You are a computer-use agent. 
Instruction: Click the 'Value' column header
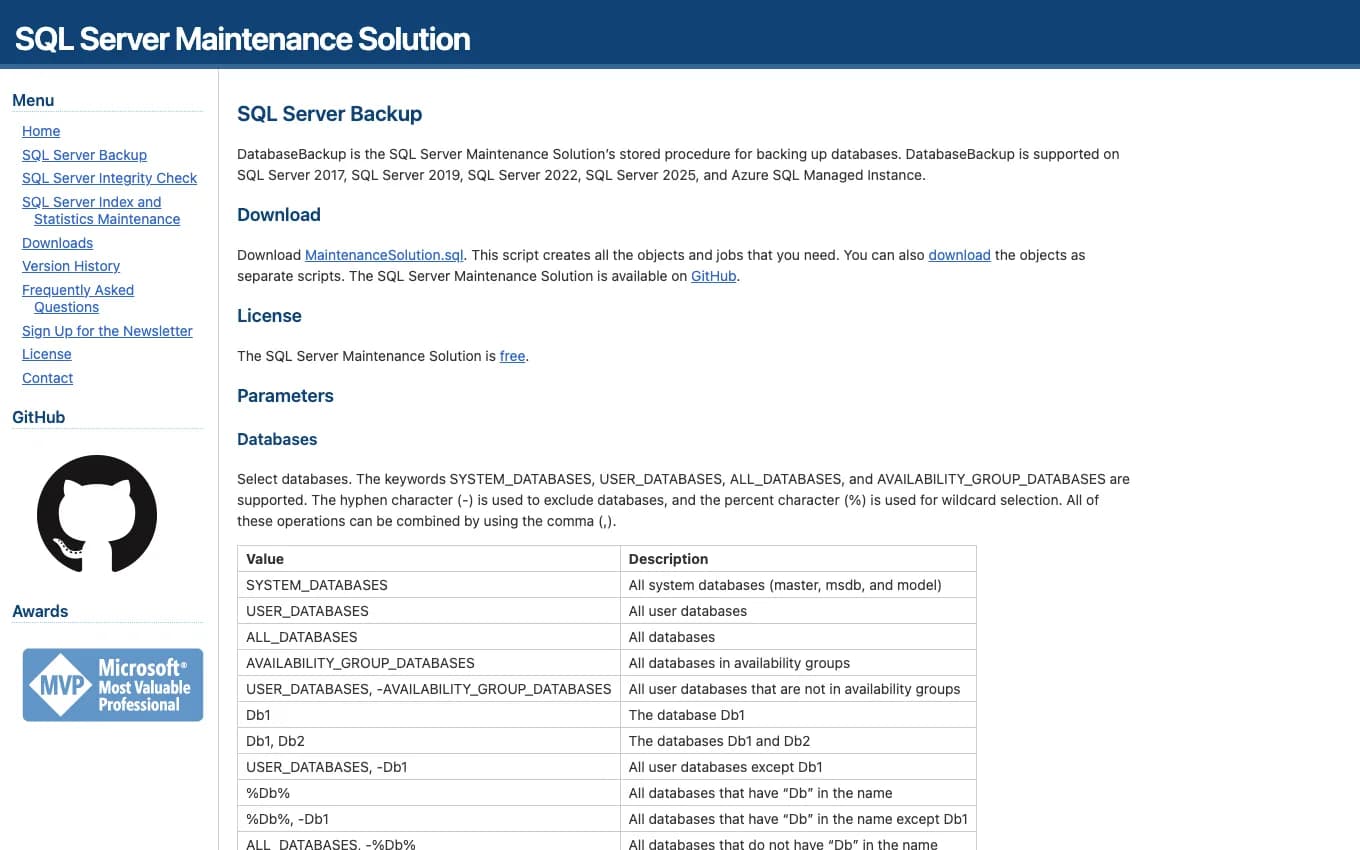[x=429, y=559]
